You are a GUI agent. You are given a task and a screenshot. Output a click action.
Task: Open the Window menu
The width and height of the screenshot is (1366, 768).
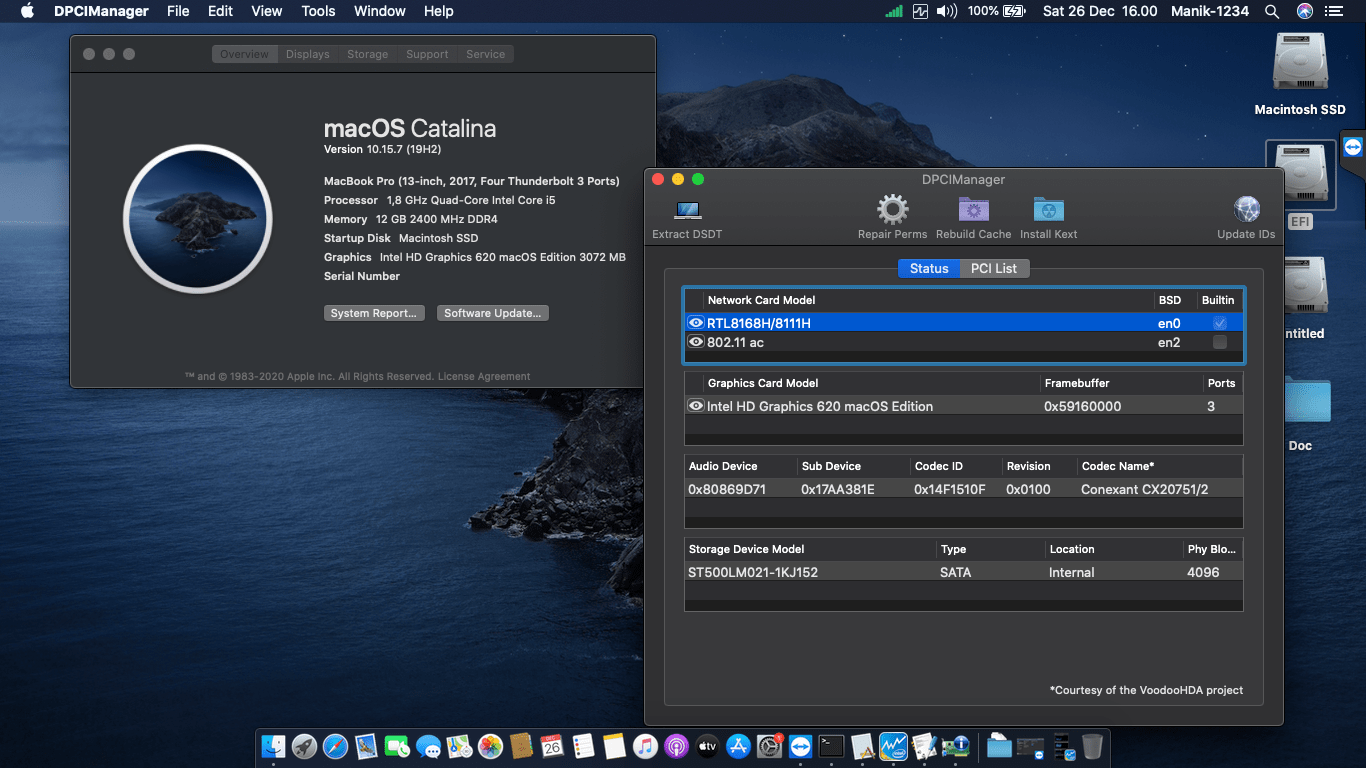(x=380, y=11)
